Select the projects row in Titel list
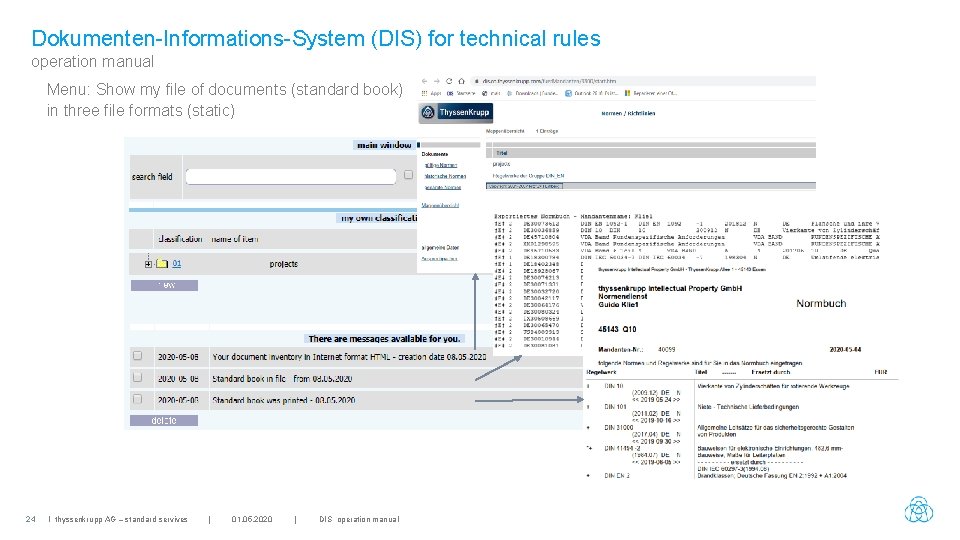The width and height of the screenshot is (960, 540). 501,164
